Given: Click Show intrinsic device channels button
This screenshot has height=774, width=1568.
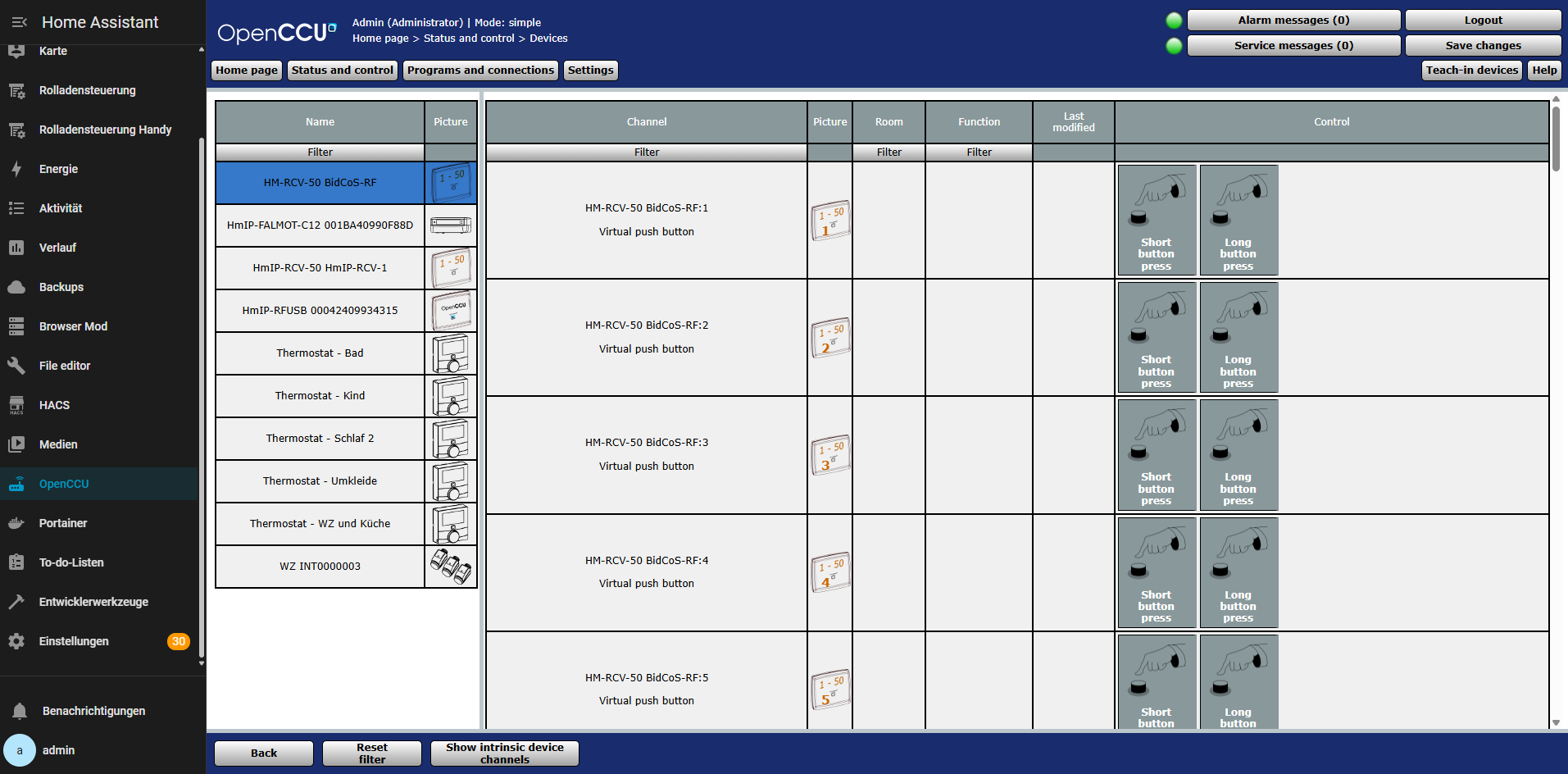Looking at the screenshot, I should (x=505, y=754).
